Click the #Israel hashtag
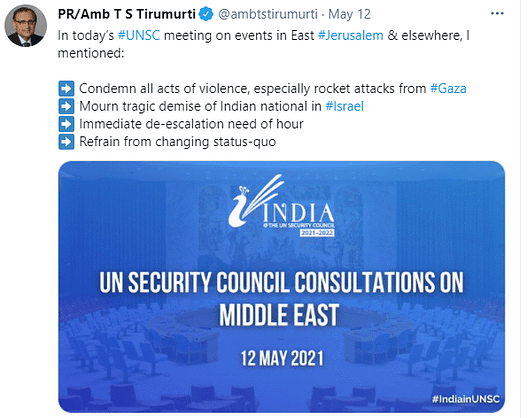 point(344,106)
